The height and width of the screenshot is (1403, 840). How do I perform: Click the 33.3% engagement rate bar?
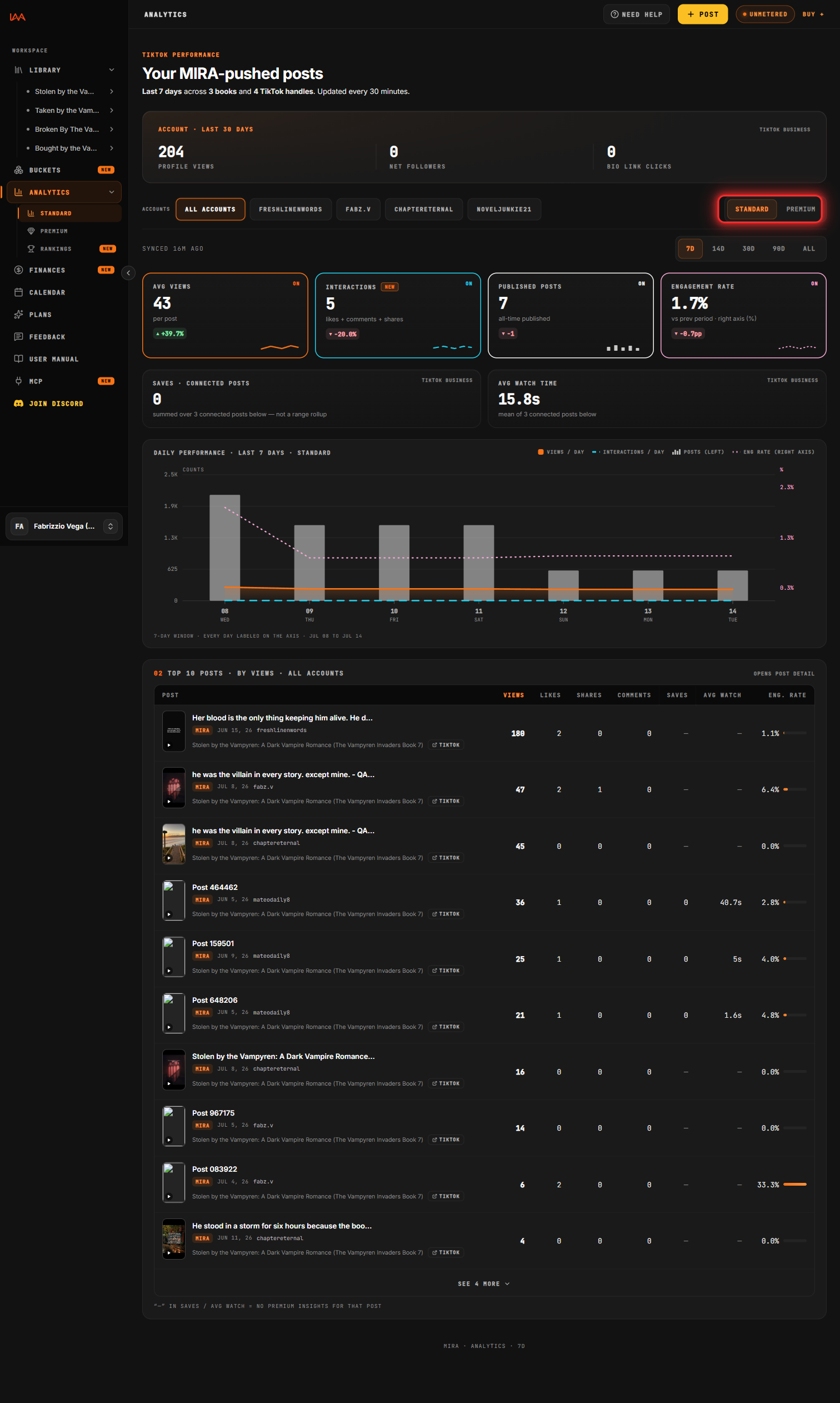[794, 1184]
